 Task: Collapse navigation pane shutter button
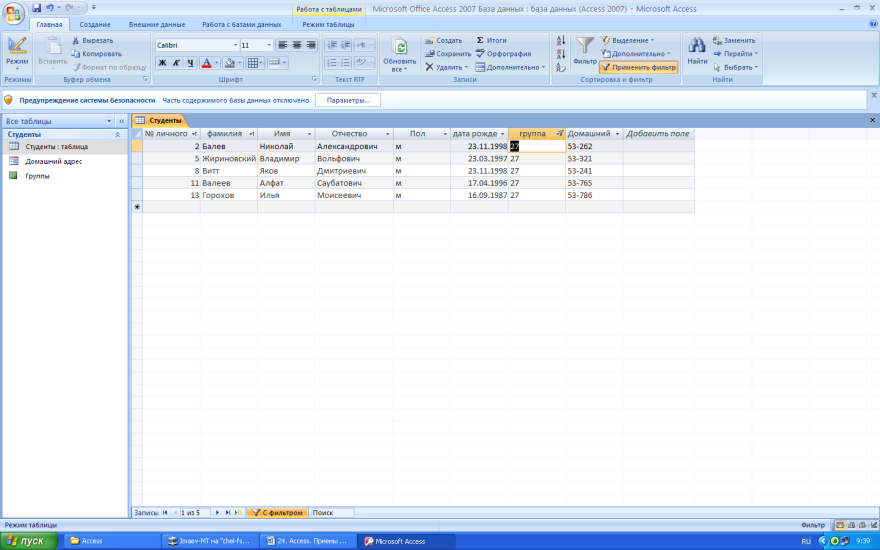click(122, 121)
